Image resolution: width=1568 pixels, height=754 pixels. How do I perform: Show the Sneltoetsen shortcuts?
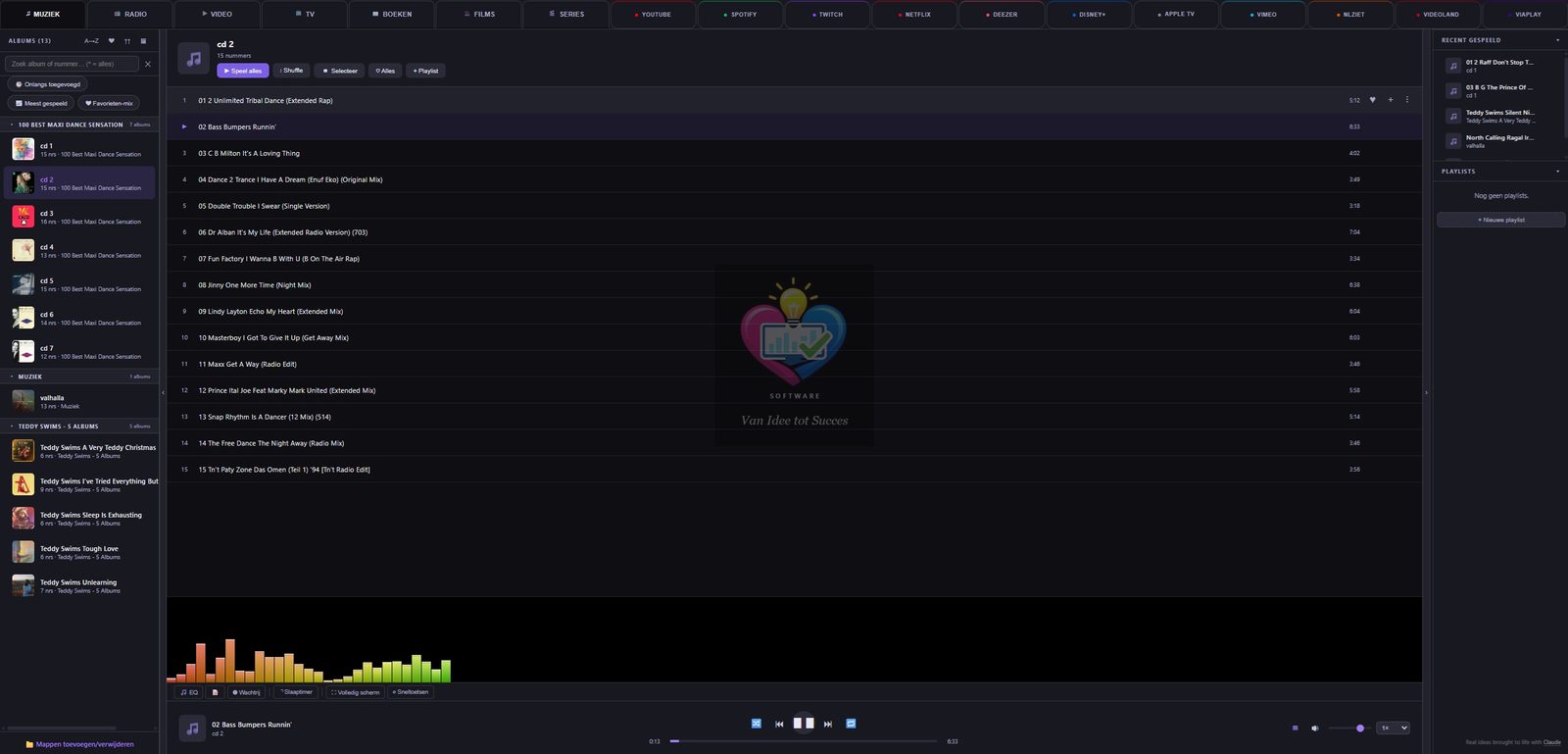pyautogui.click(x=411, y=692)
